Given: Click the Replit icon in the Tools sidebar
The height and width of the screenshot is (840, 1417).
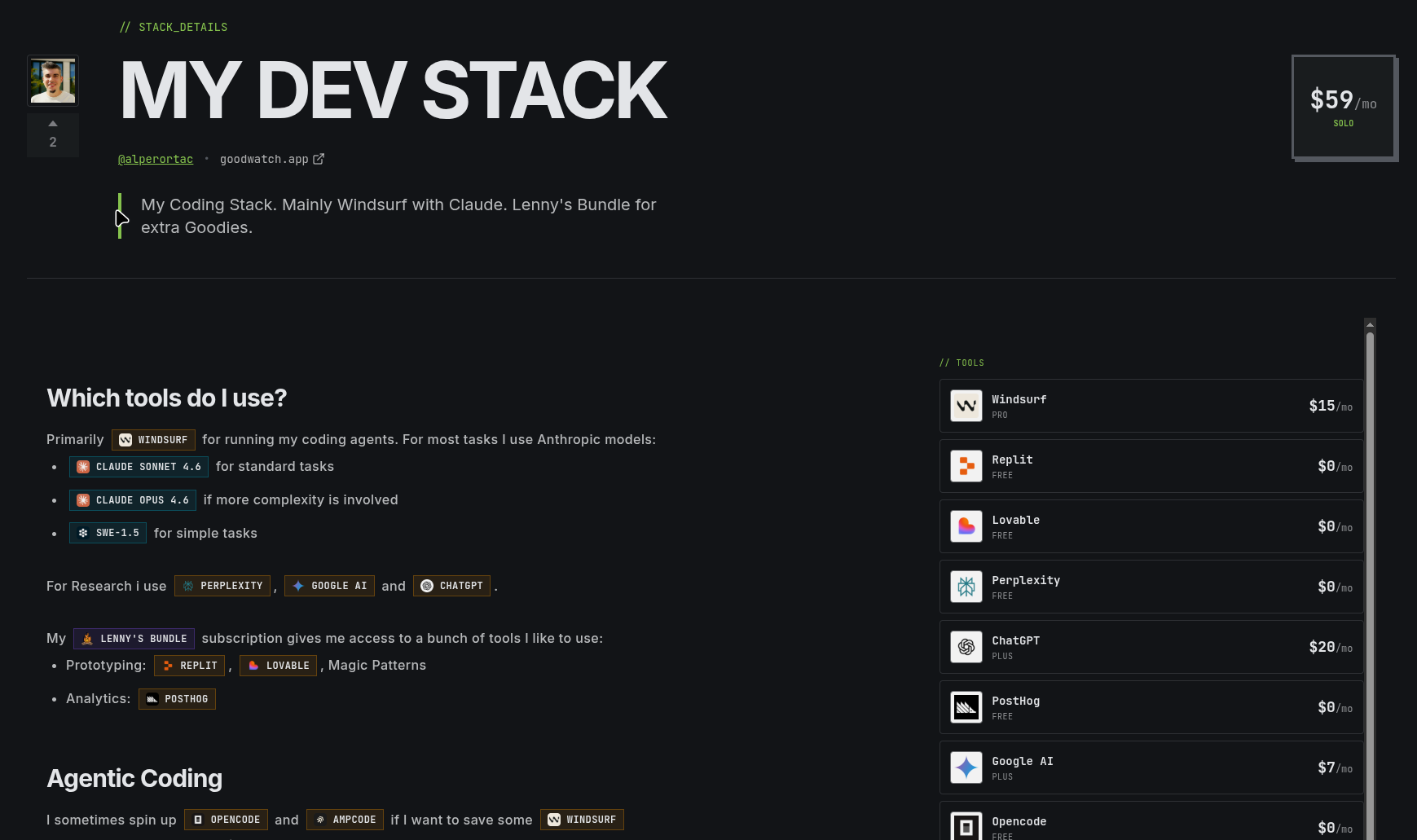Looking at the screenshot, I should click(966, 465).
